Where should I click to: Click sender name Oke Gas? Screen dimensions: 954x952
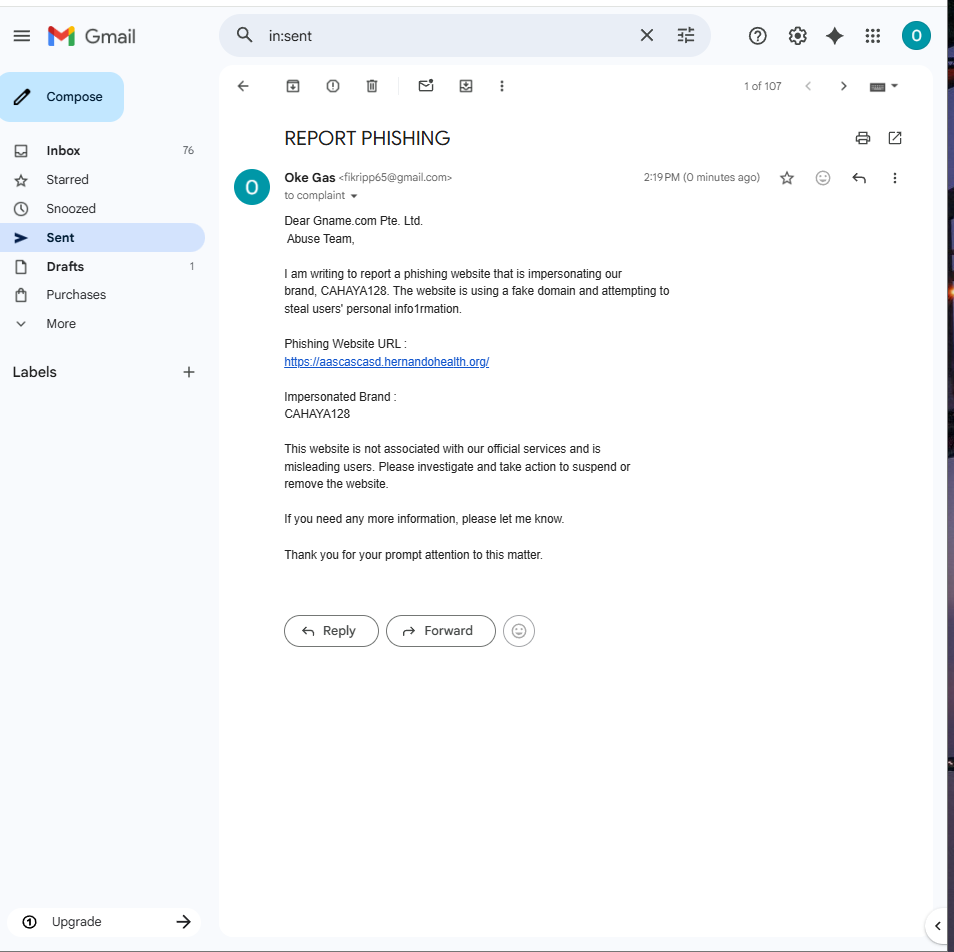[310, 178]
